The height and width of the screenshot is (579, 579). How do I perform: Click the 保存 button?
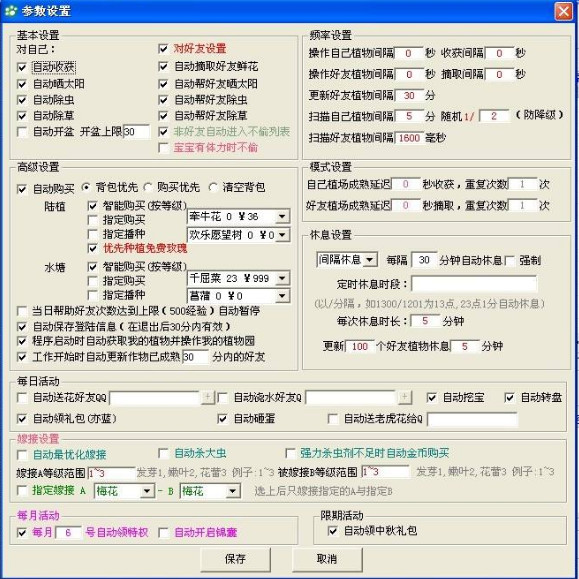(x=235, y=559)
